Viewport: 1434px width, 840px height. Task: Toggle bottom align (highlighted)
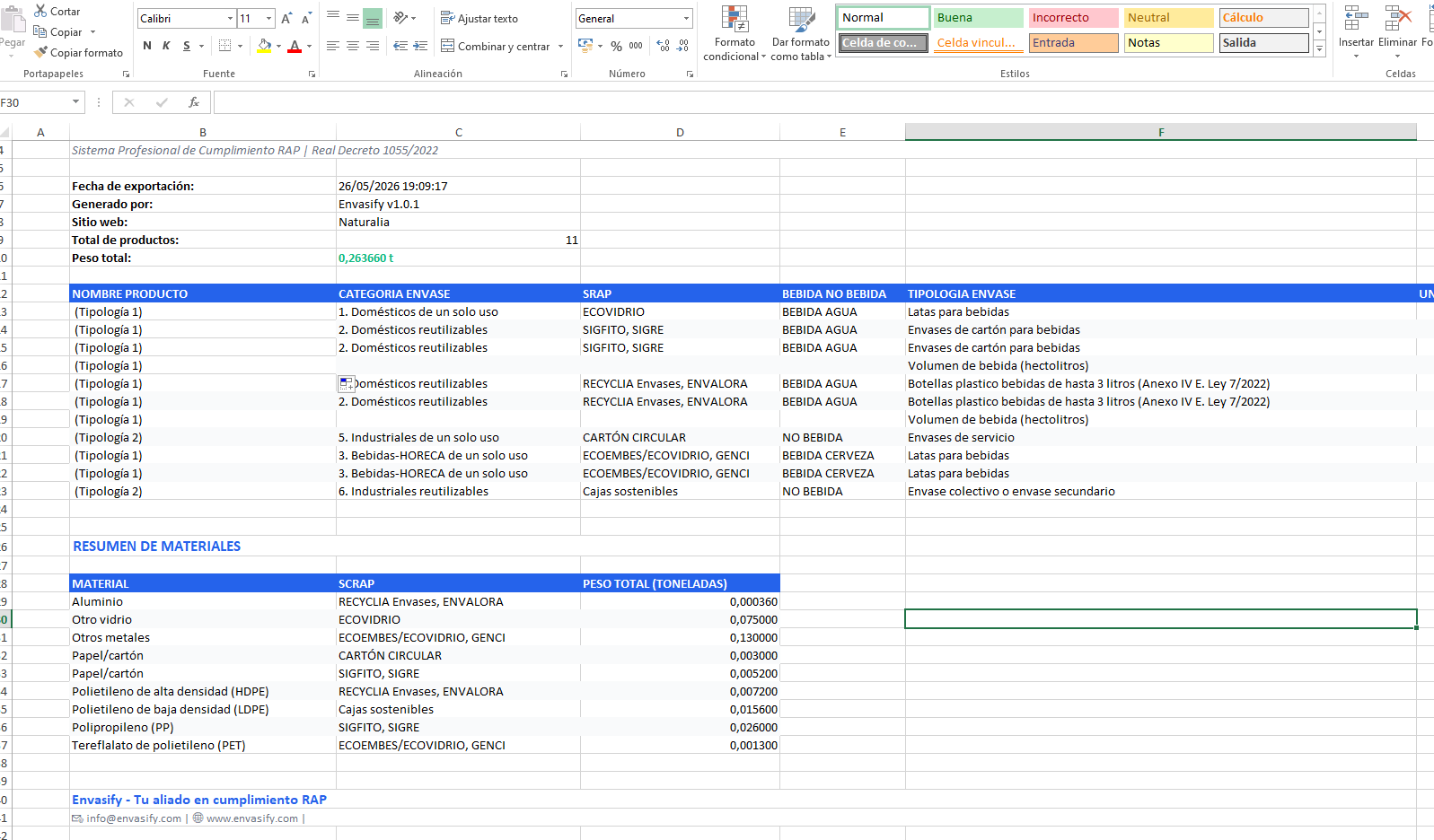pos(373,18)
